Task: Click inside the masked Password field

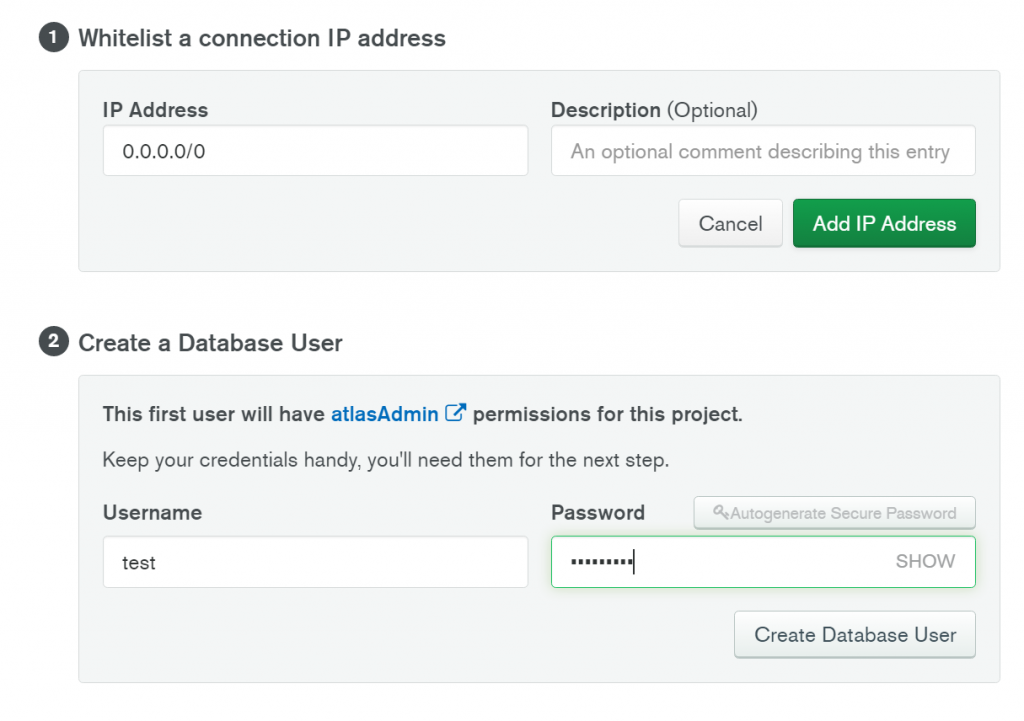Action: pyautogui.click(x=720, y=562)
